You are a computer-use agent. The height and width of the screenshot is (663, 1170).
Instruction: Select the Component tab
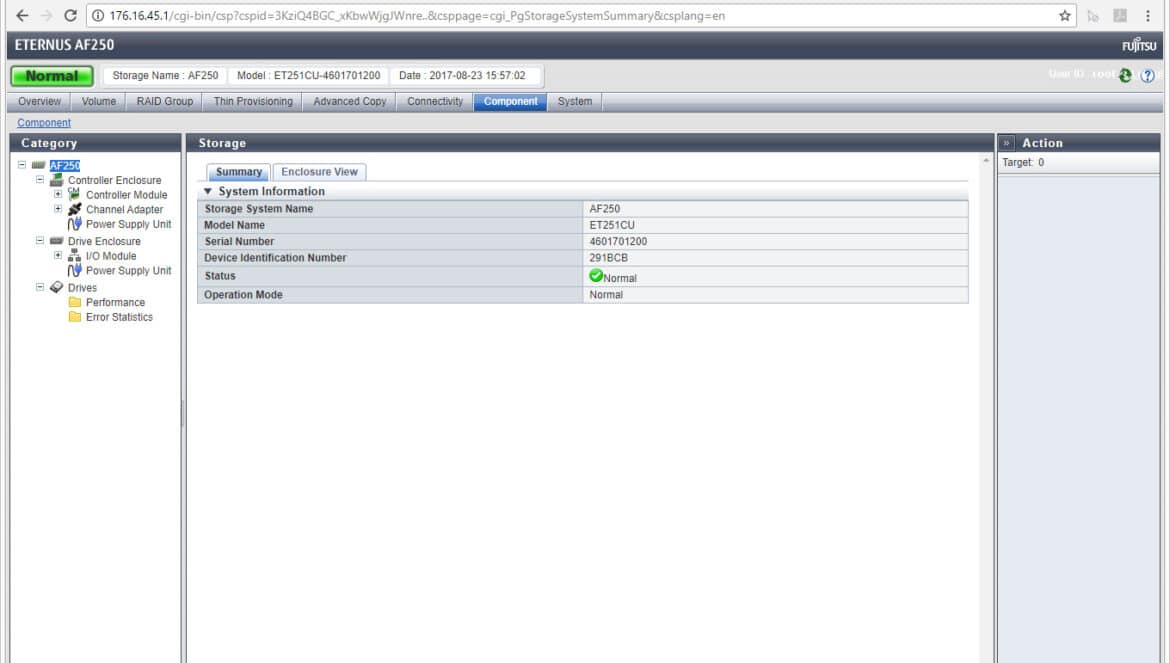pyautogui.click(x=510, y=101)
